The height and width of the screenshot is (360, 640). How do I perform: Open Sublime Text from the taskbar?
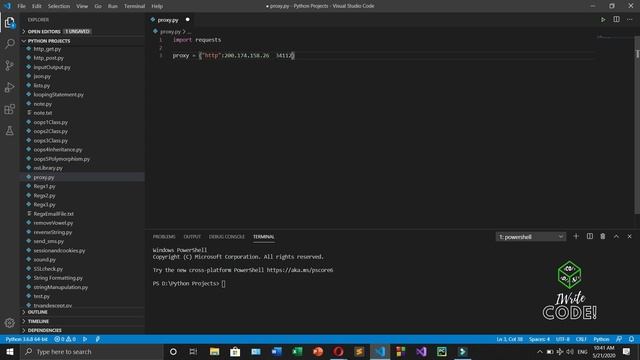359,352
